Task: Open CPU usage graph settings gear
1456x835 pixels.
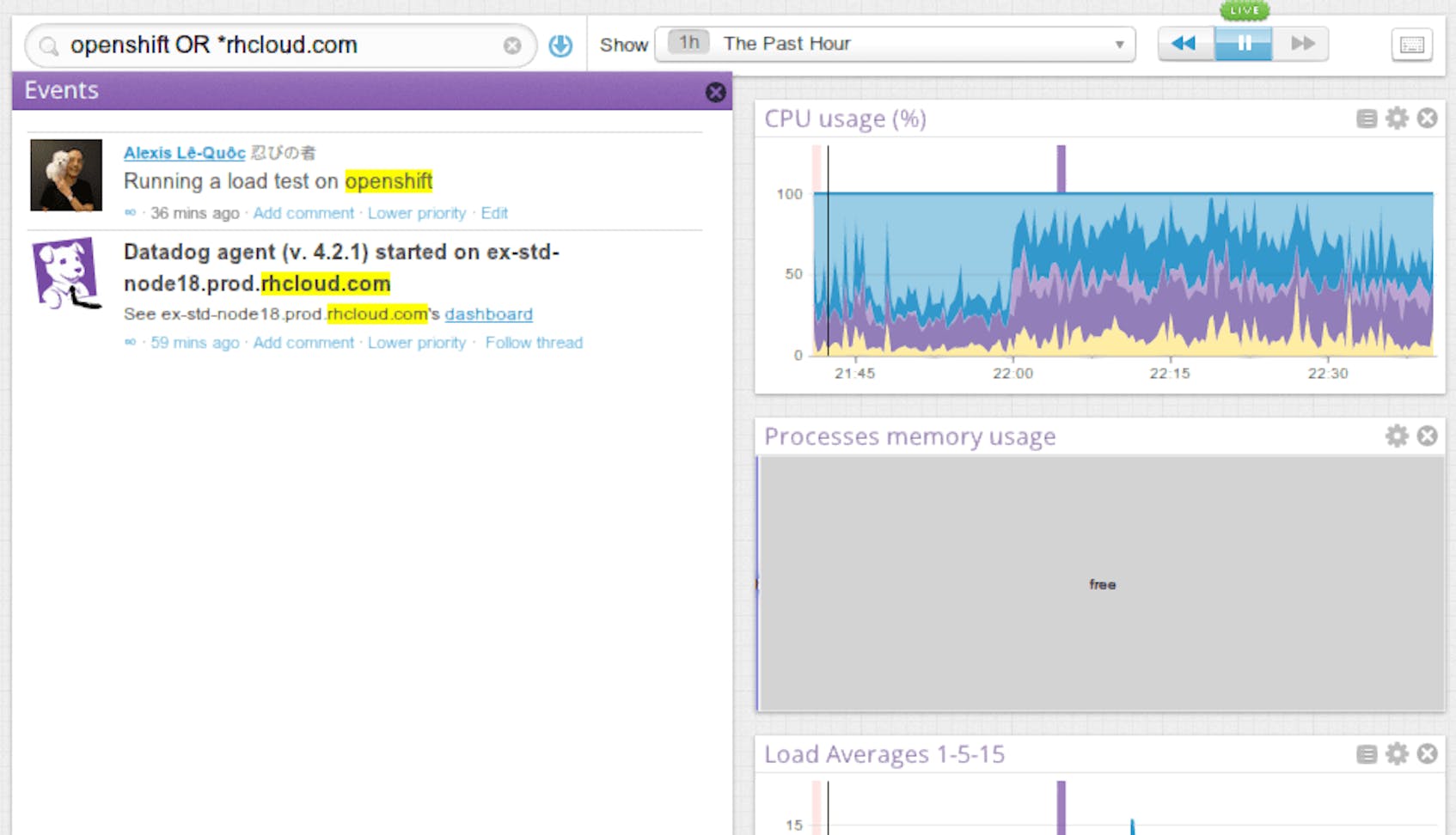Action: pyautogui.click(x=1397, y=119)
